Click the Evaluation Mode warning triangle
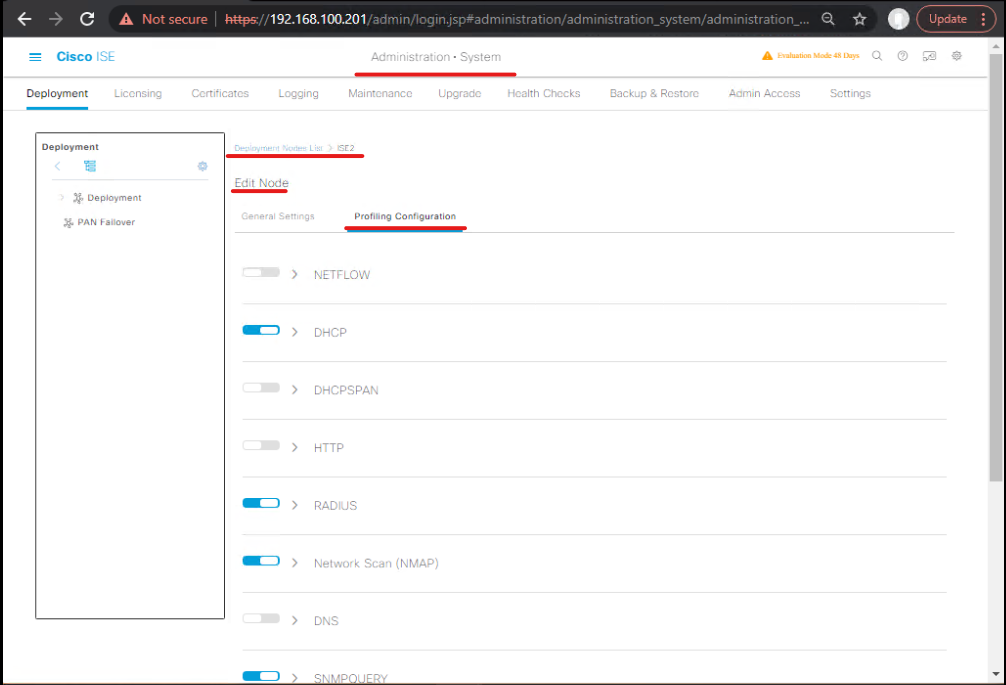 click(x=767, y=56)
